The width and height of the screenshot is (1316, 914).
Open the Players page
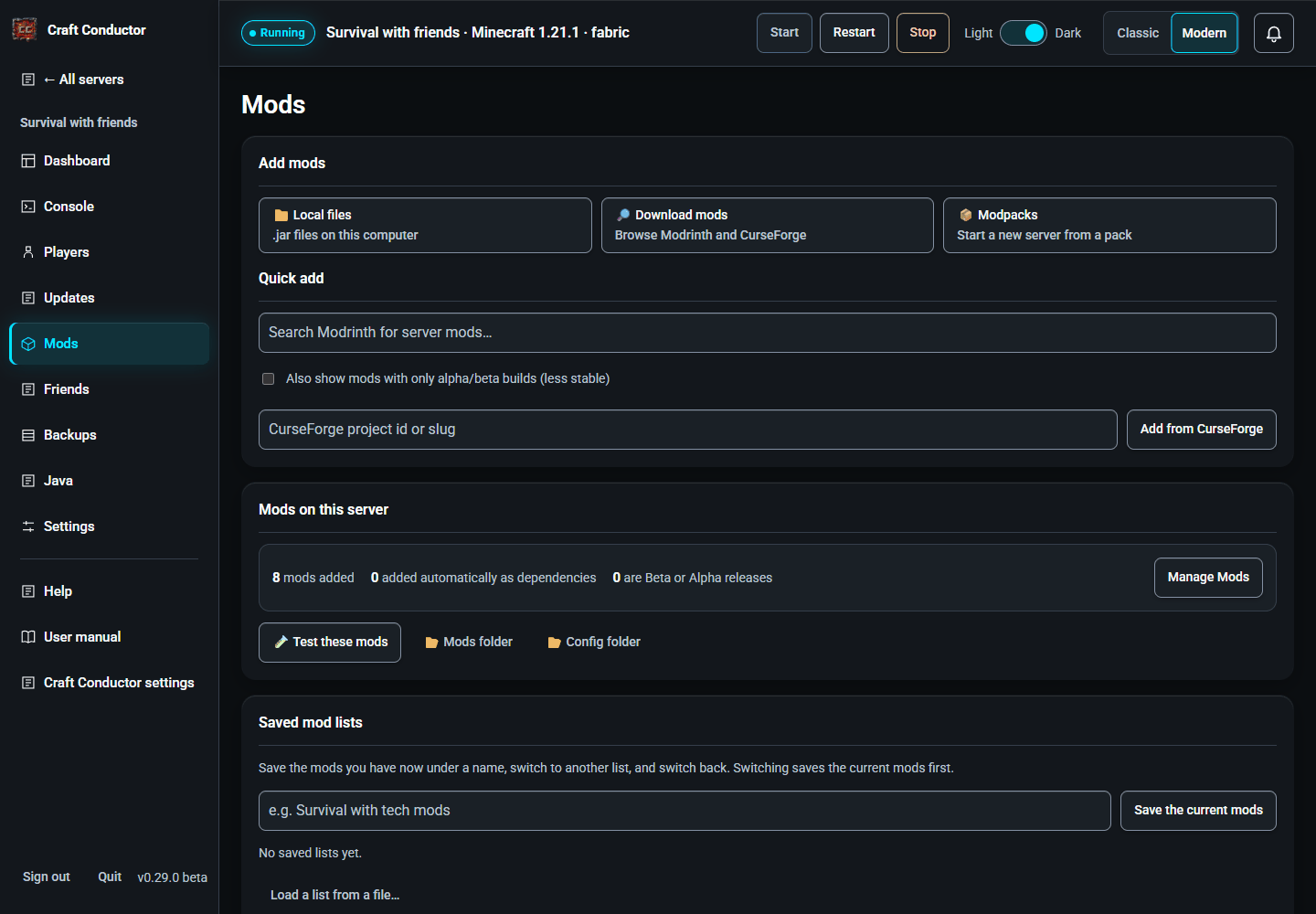click(110, 252)
